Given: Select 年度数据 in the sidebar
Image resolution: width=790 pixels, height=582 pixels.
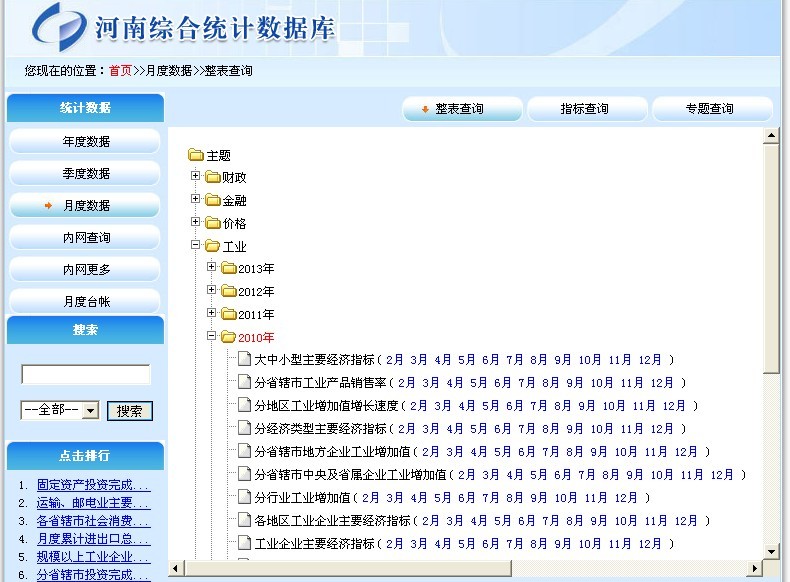Looking at the screenshot, I should 85,141.
